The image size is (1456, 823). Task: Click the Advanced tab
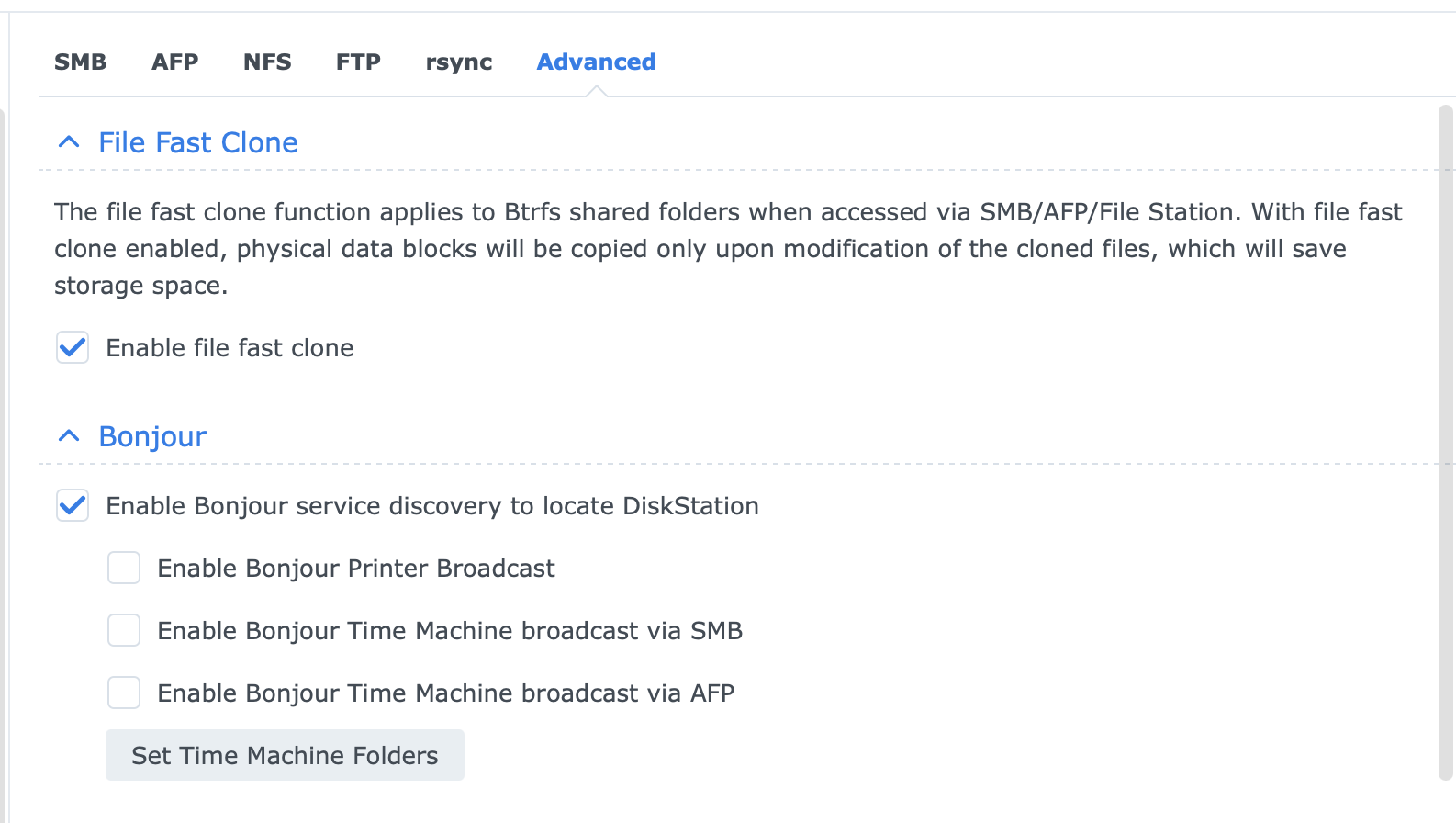(596, 62)
